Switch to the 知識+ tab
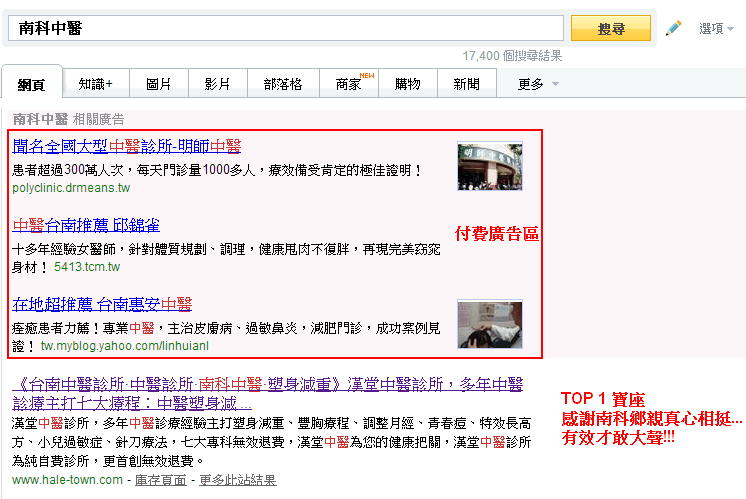The height and width of the screenshot is (499, 746). pyautogui.click(x=95, y=84)
